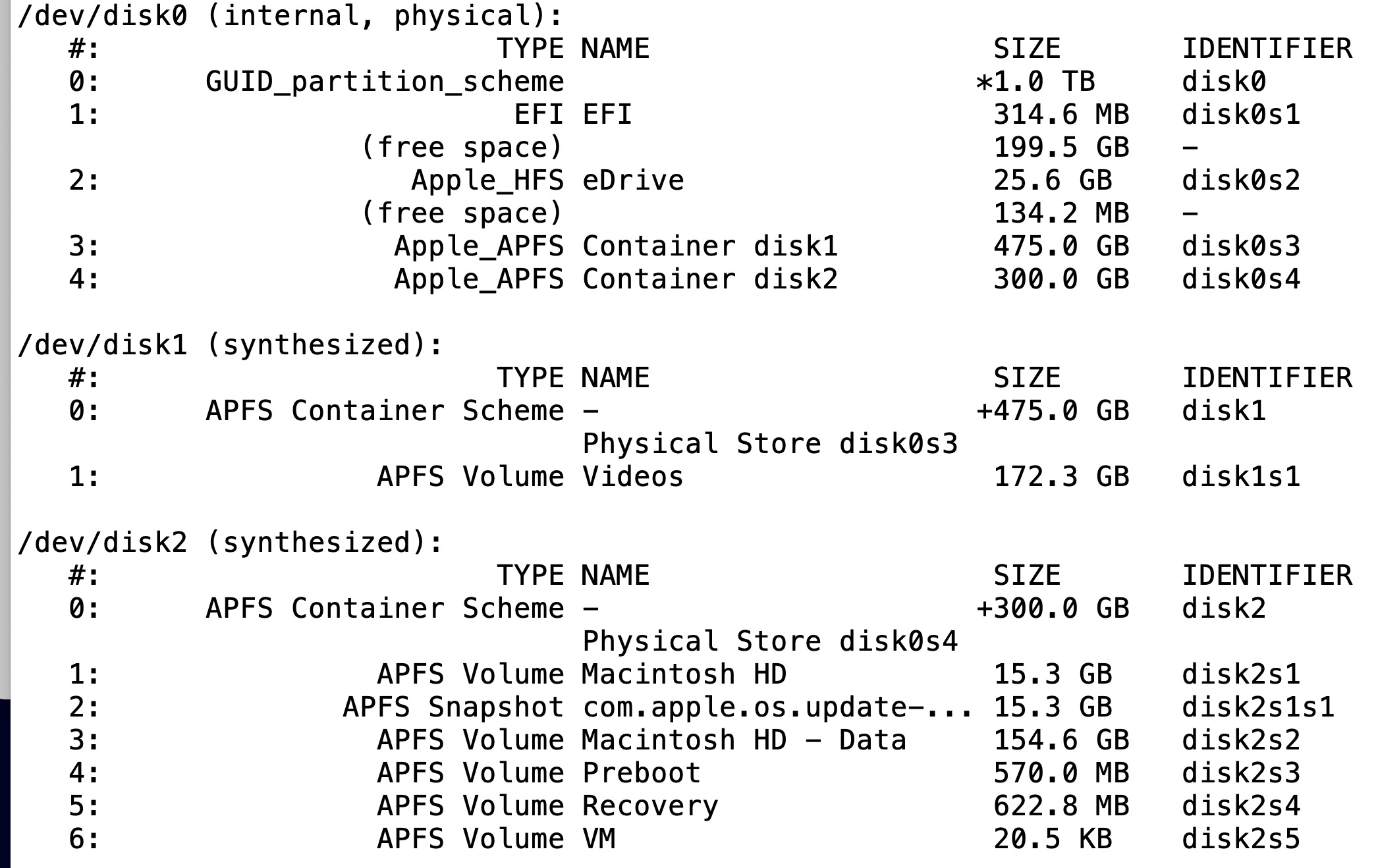Click the com.apple.os.update snapshot name

[777, 707]
